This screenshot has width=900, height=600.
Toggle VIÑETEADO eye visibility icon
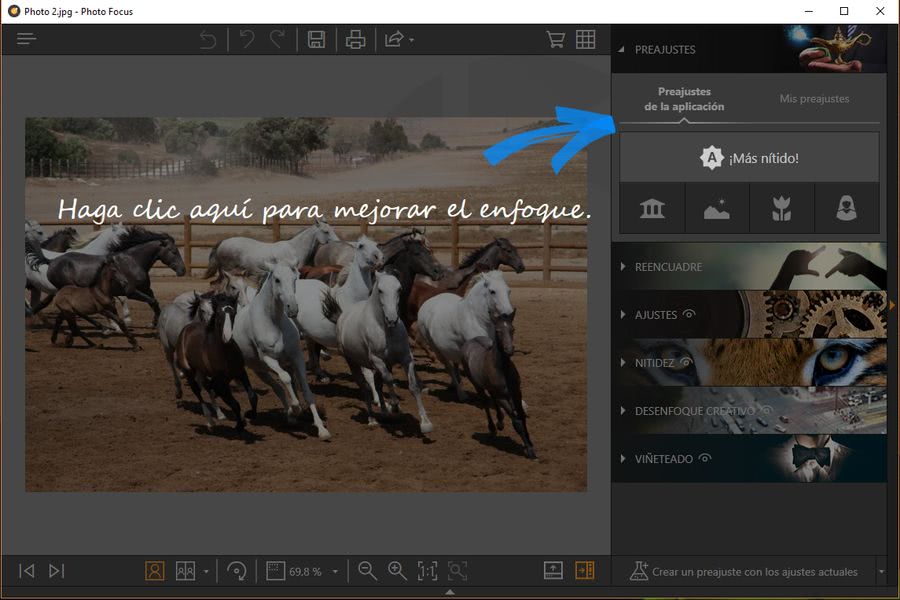coord(705,458)
